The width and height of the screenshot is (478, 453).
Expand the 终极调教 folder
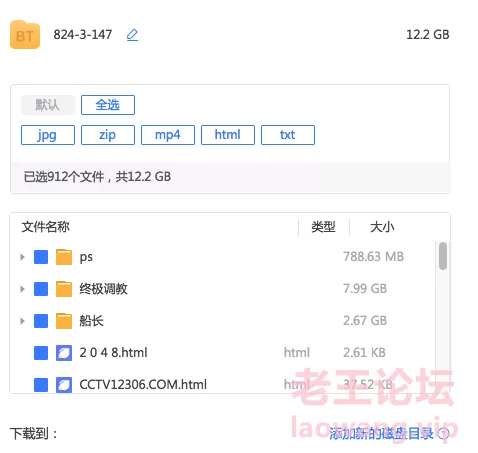22,289
